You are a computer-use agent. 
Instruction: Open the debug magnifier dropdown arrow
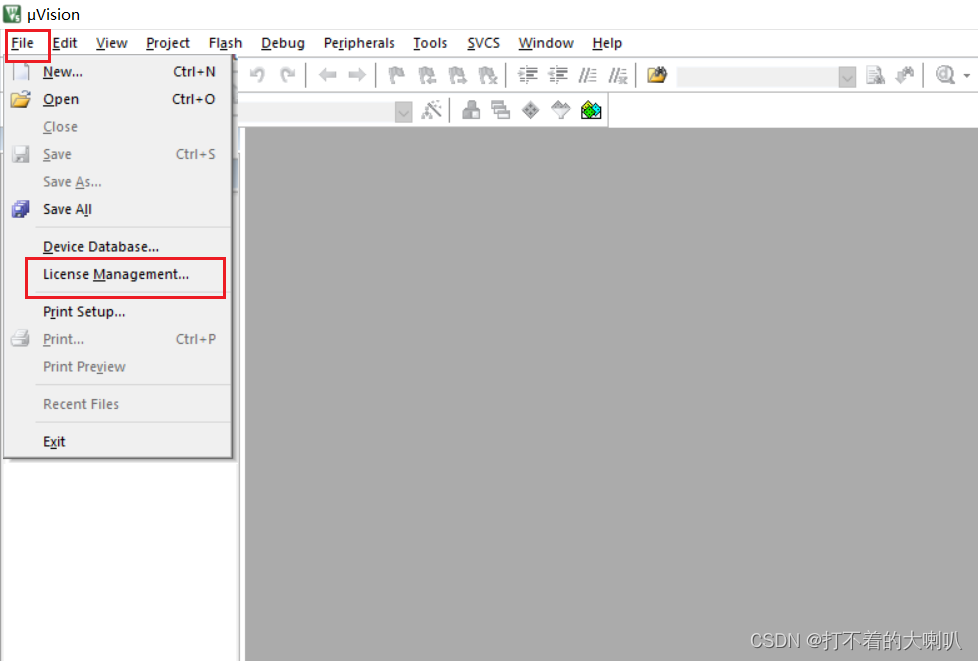coord(967,76)
